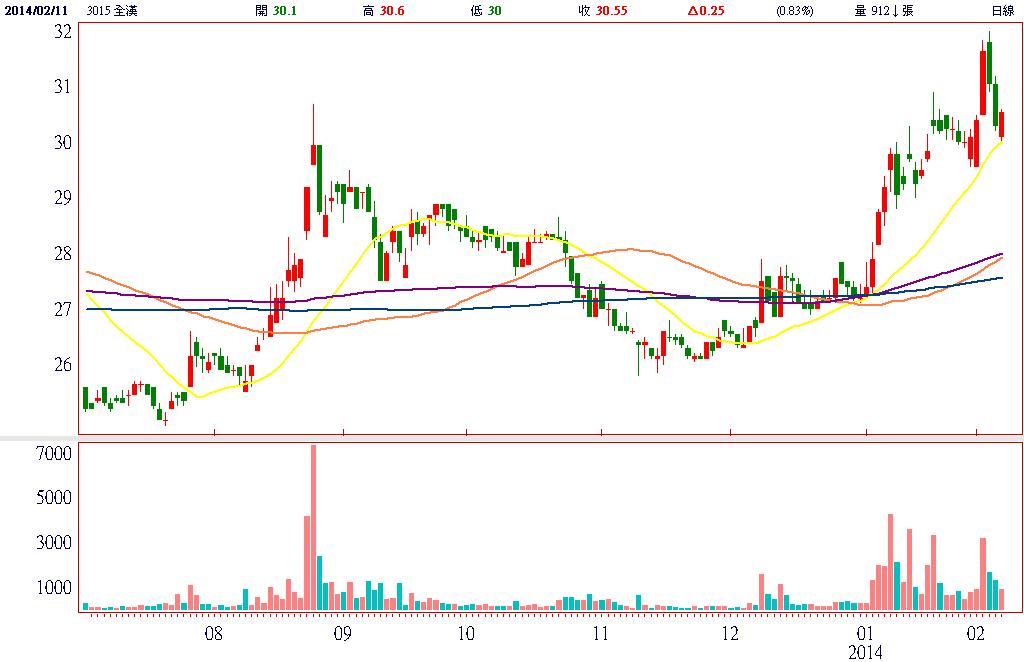Click the price change △0.25 indicator
The image size is (1024, 662).
[706, 11]
